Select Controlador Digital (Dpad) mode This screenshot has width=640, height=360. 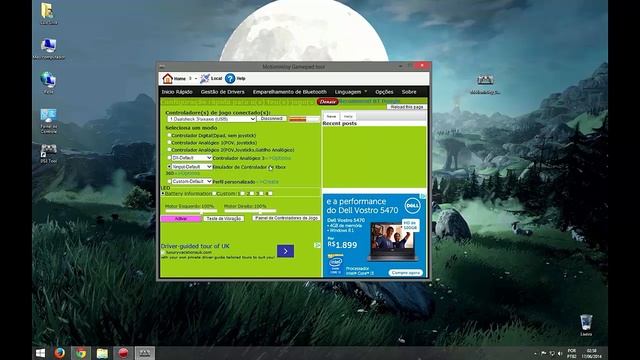(169, 135)
